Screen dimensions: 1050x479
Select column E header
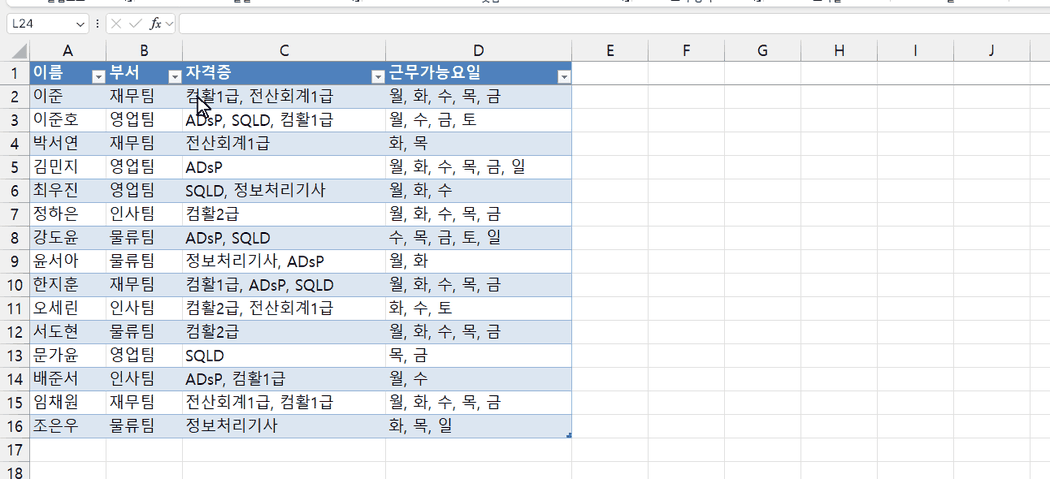(609, 51)
